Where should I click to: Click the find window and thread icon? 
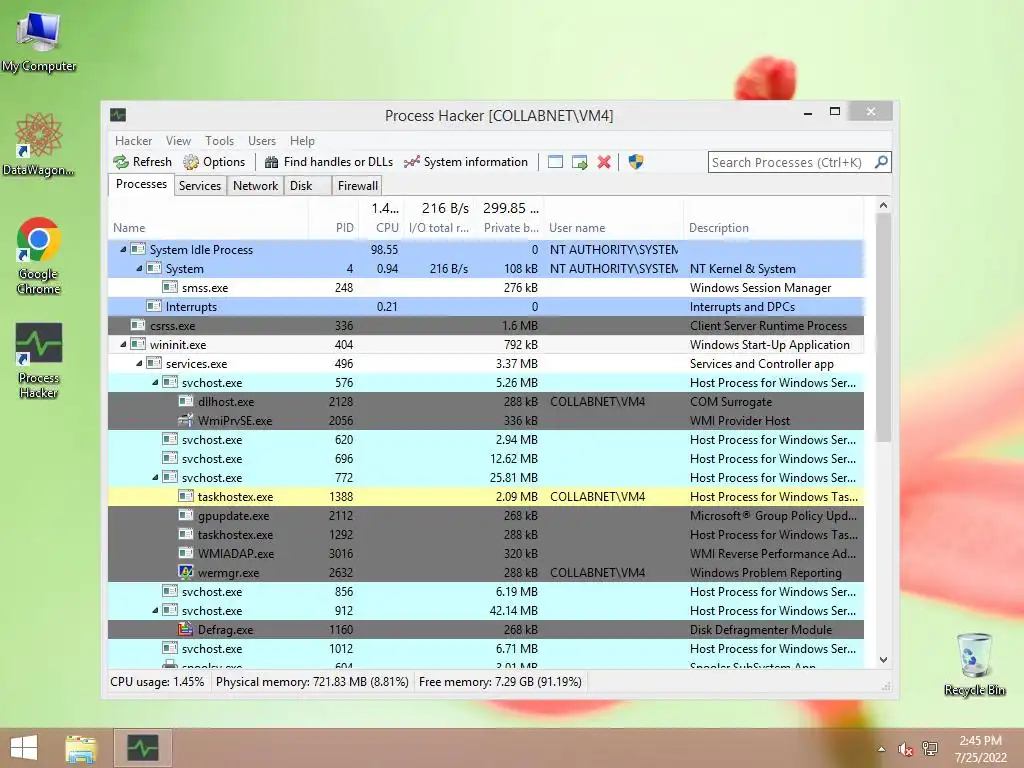pos(579,162)
